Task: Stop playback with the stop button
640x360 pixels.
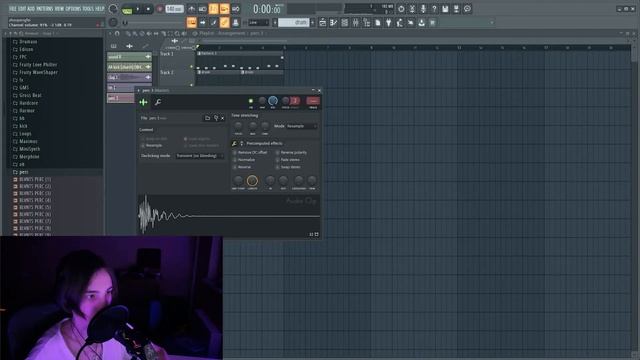Action: click(x=148, y=9)
